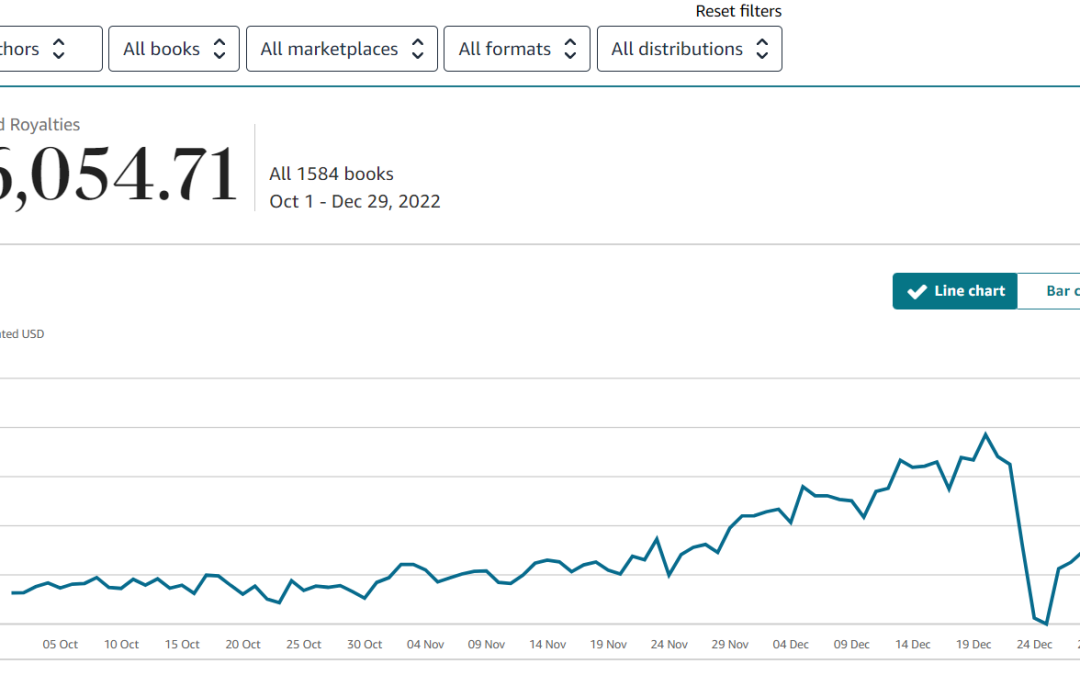Viewport: 1080px width, 675px height.
Task: Click the All formats filter button
Action: click(x=516, y=48)
